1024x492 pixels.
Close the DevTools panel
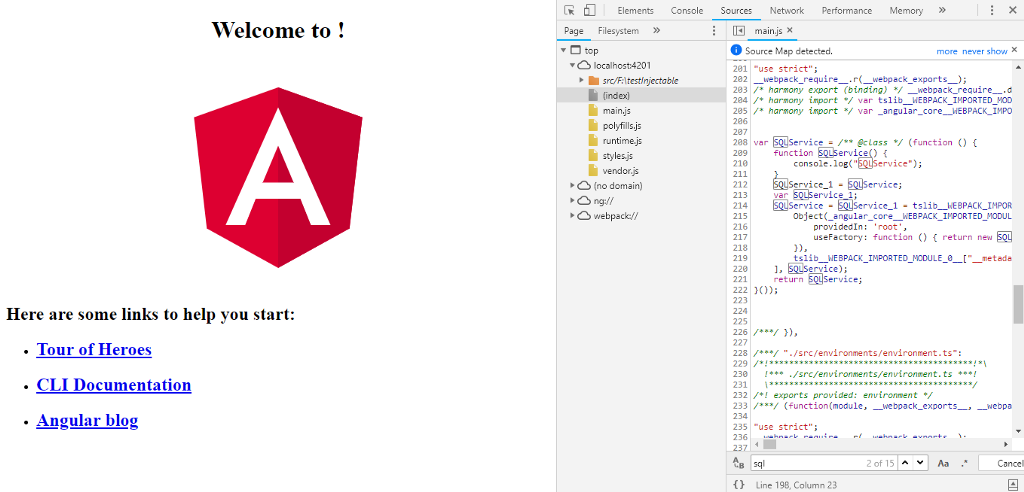tap(1012, 10)
